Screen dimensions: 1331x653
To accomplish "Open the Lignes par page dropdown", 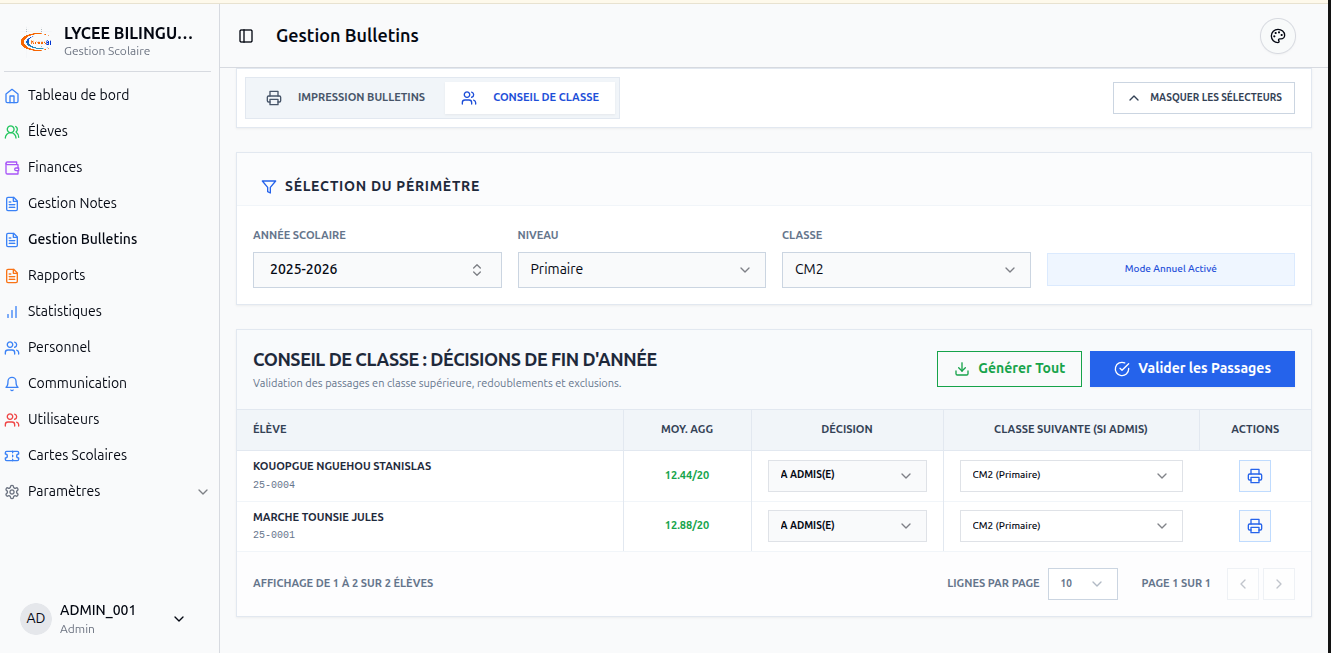I will pyautogui.click(x=1082, y=584).
